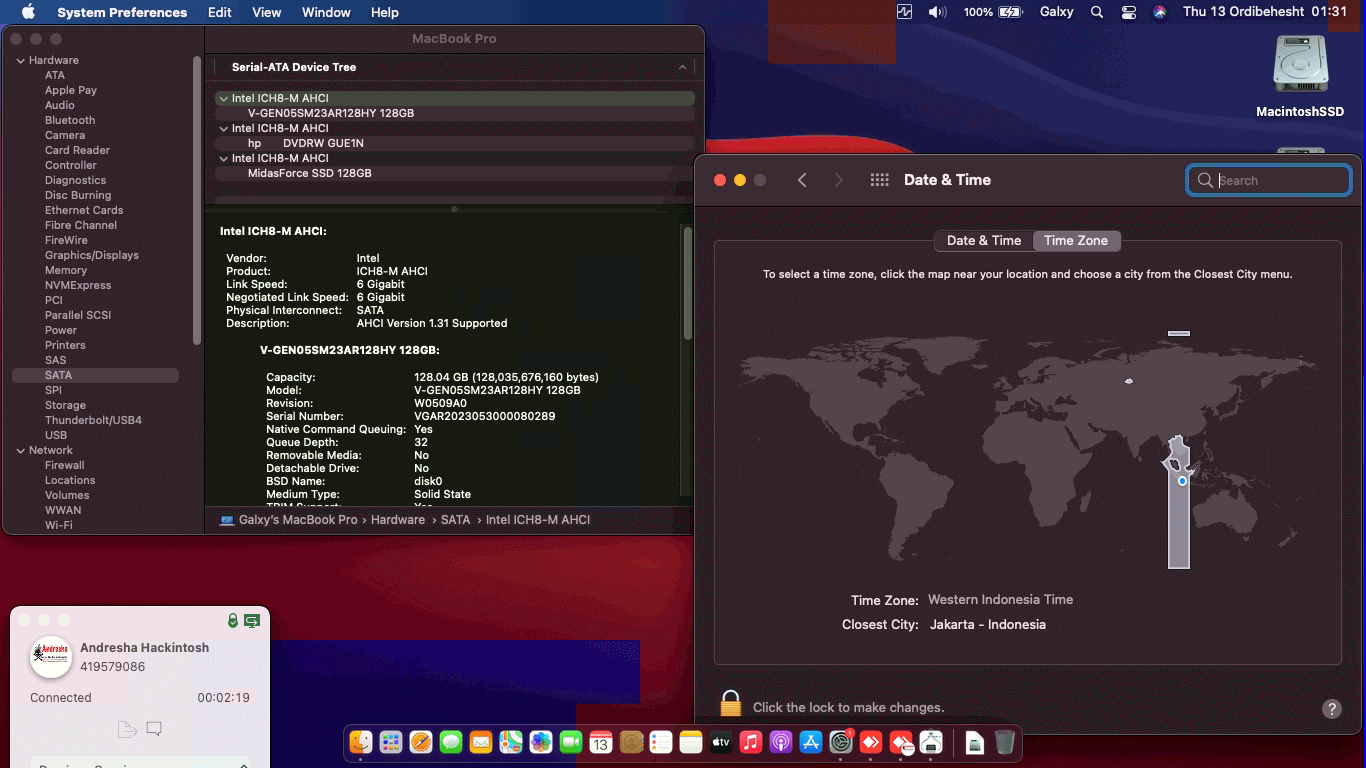Open FaceTime from the Dock
This screenshot has height=768, width=1366.
(x=571, y=742)
